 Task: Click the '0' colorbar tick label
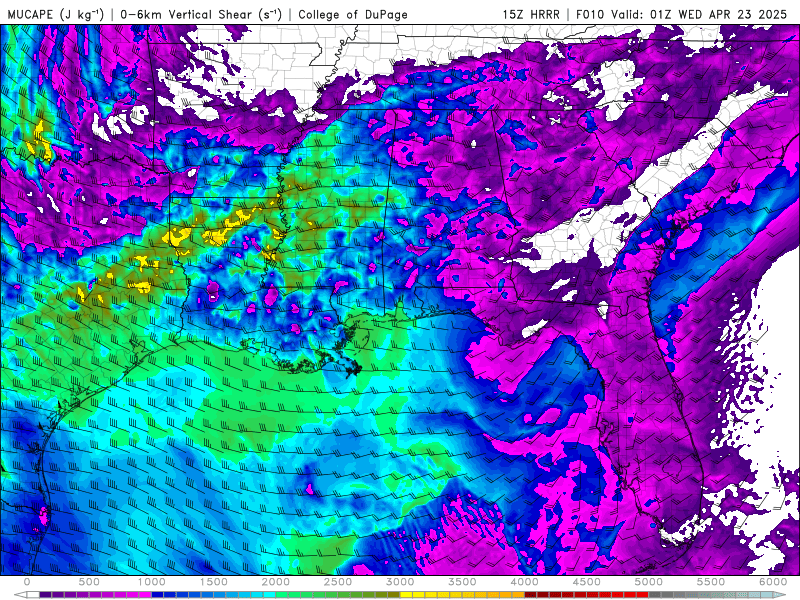(x=27, y=582)
